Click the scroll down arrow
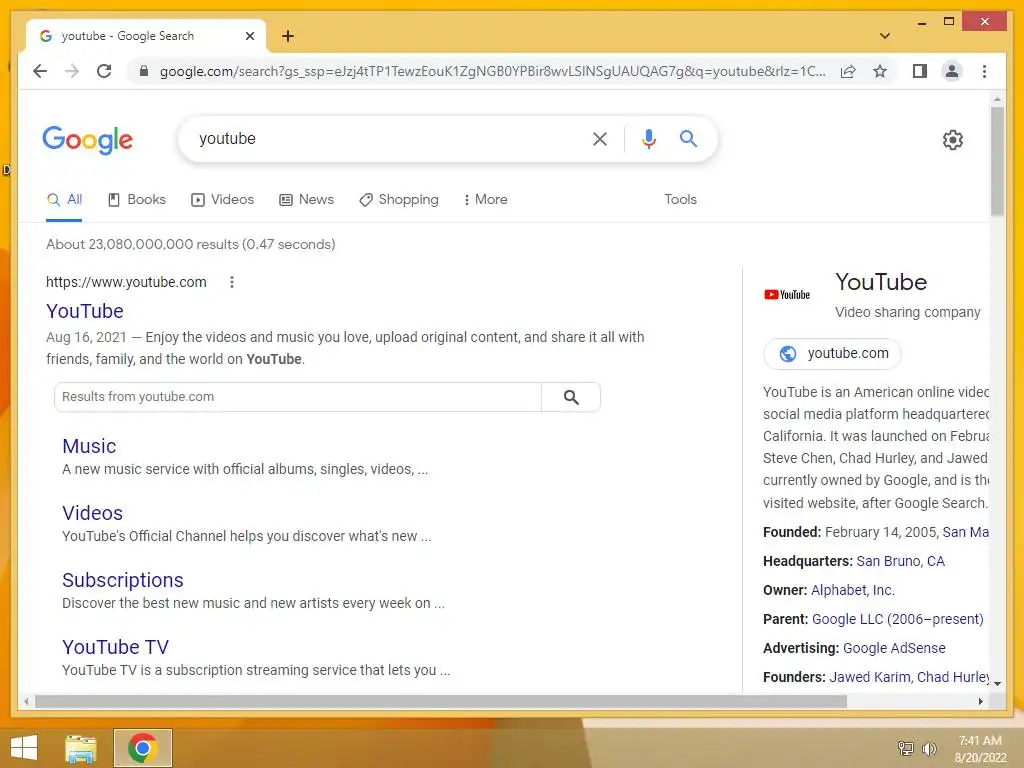 pos(997,684)
